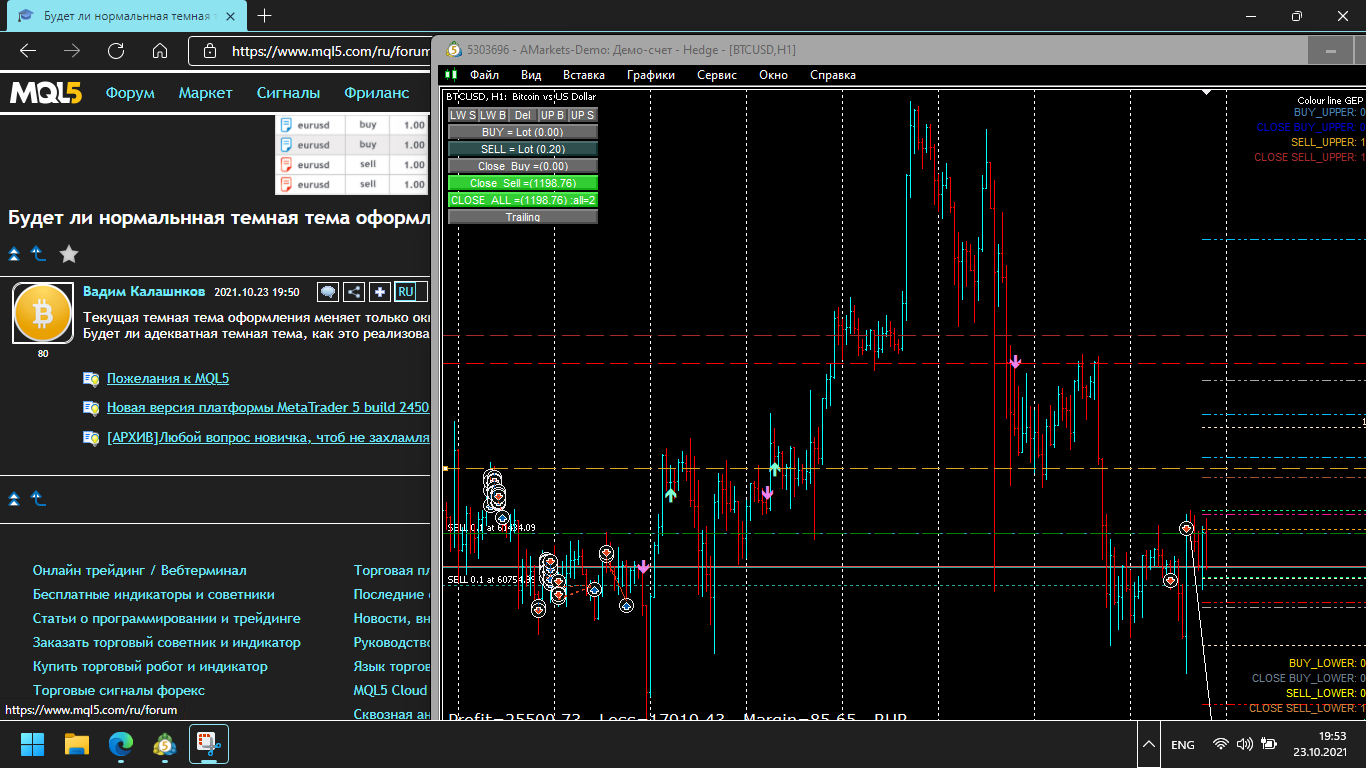
Task: Open the Сервис menu in MetaTrader
Action: click(x=717, y=75)
